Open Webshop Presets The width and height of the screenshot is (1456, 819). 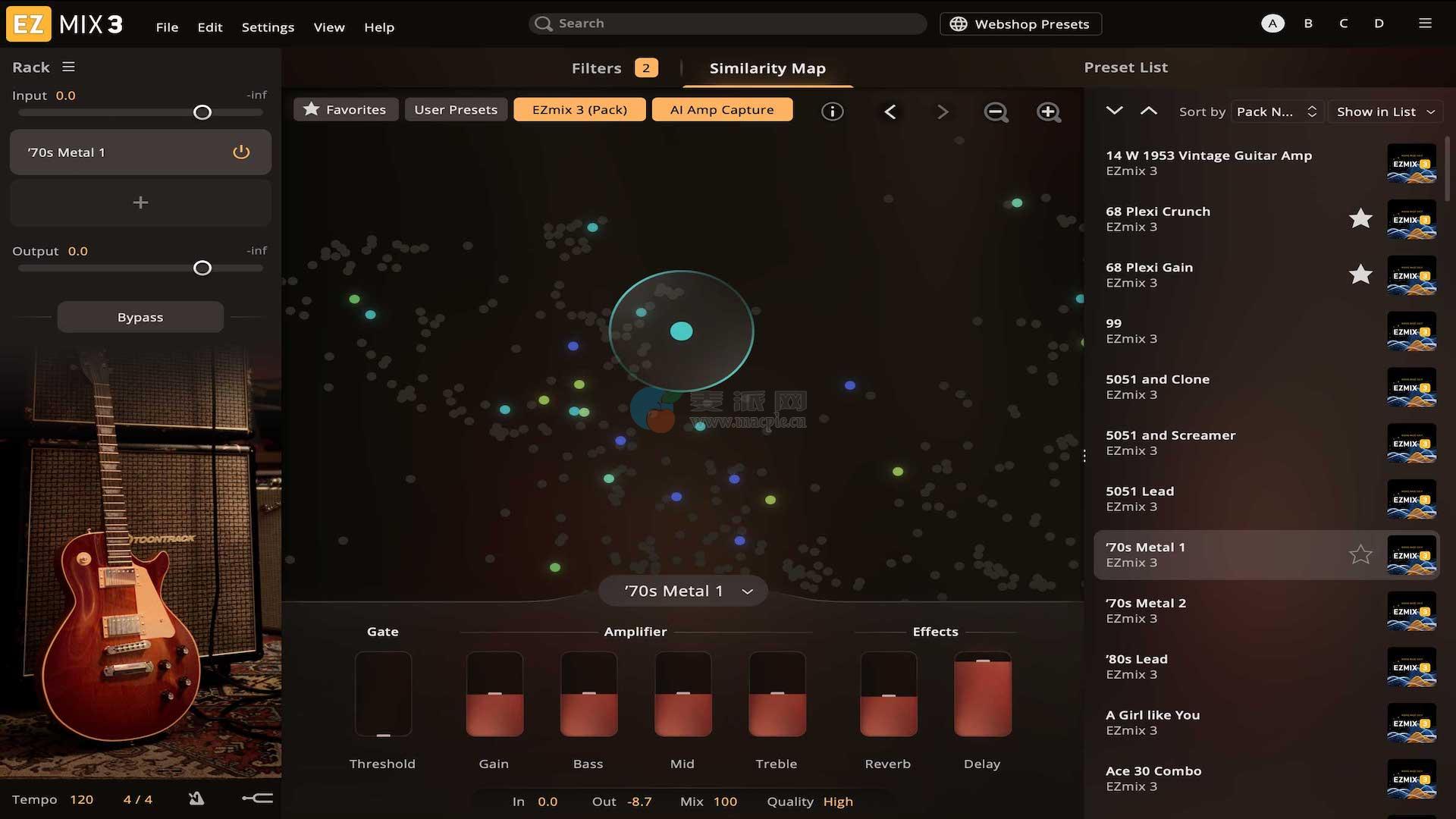pyautogui.click(x=1021, y=24)
